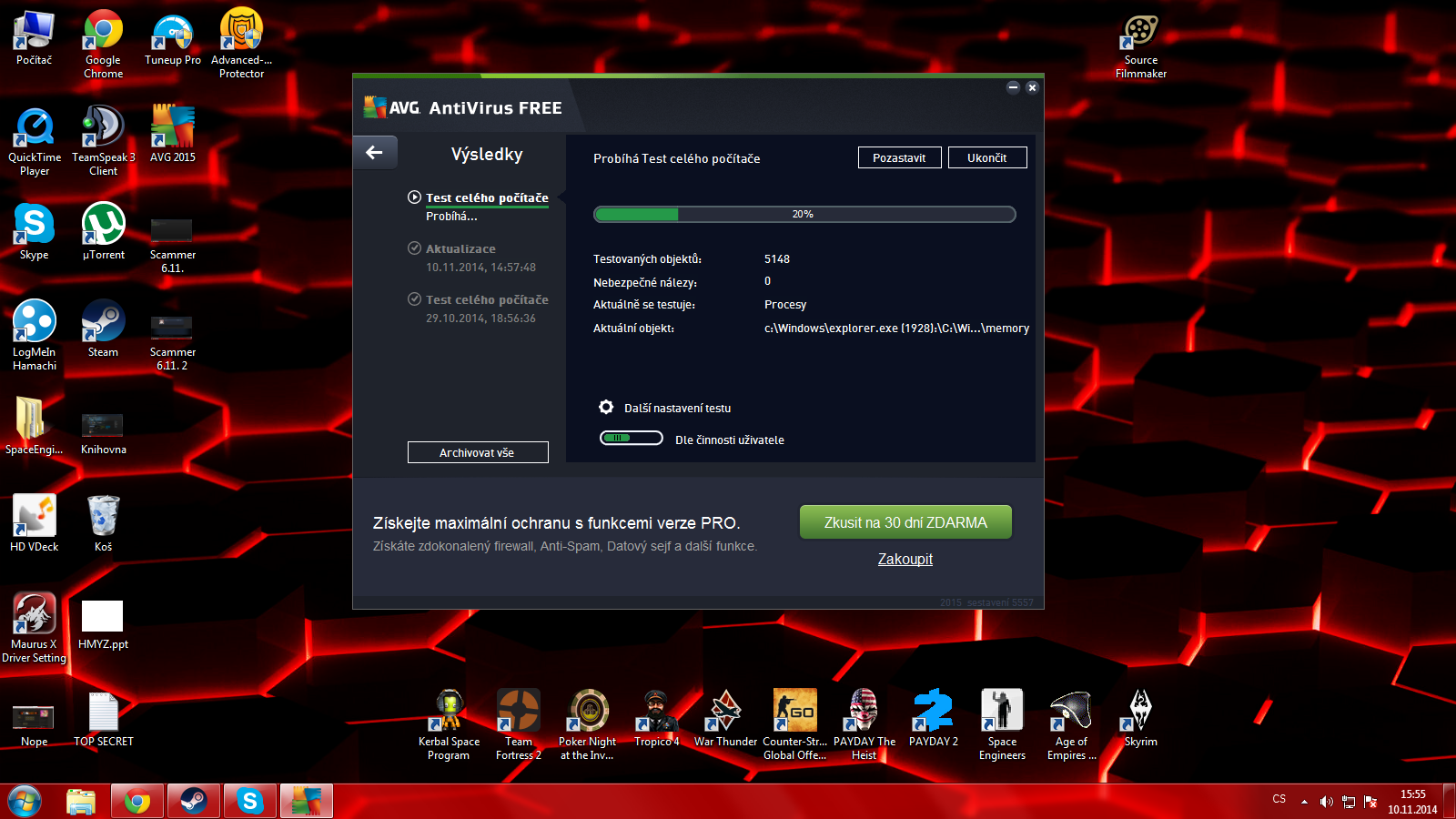
Task: Launch Skyrim desktop shortcut
Action: (1140, 719)
